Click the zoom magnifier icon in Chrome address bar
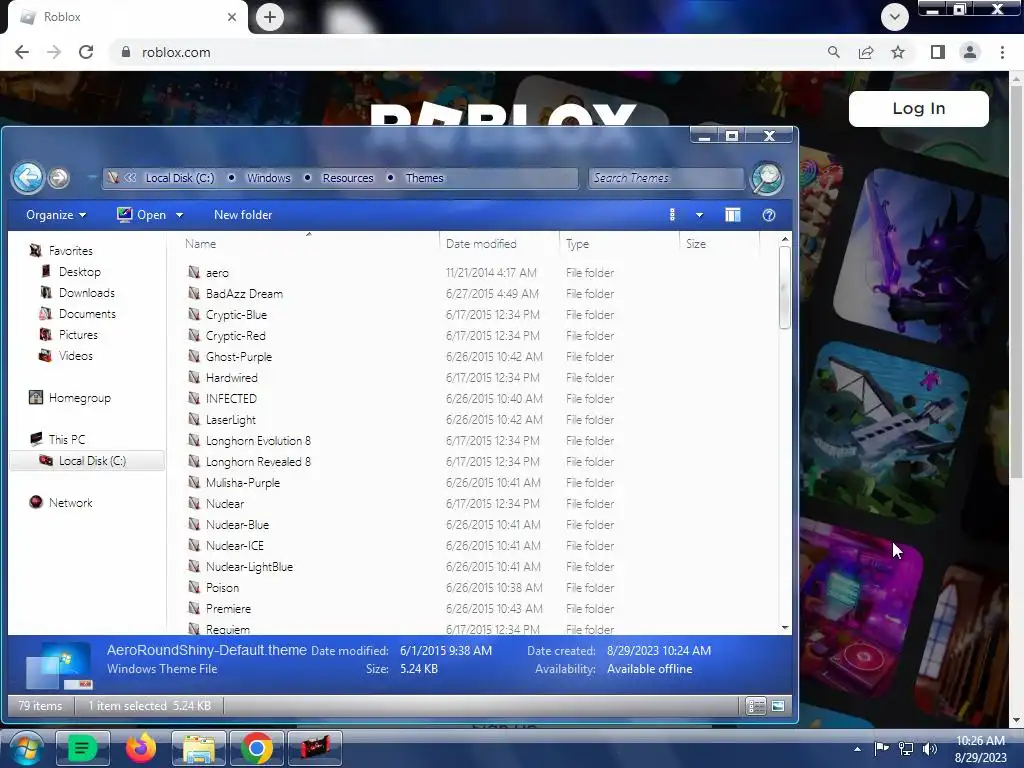The height and width of the screenshot is (768, 1024). [833, 52]
